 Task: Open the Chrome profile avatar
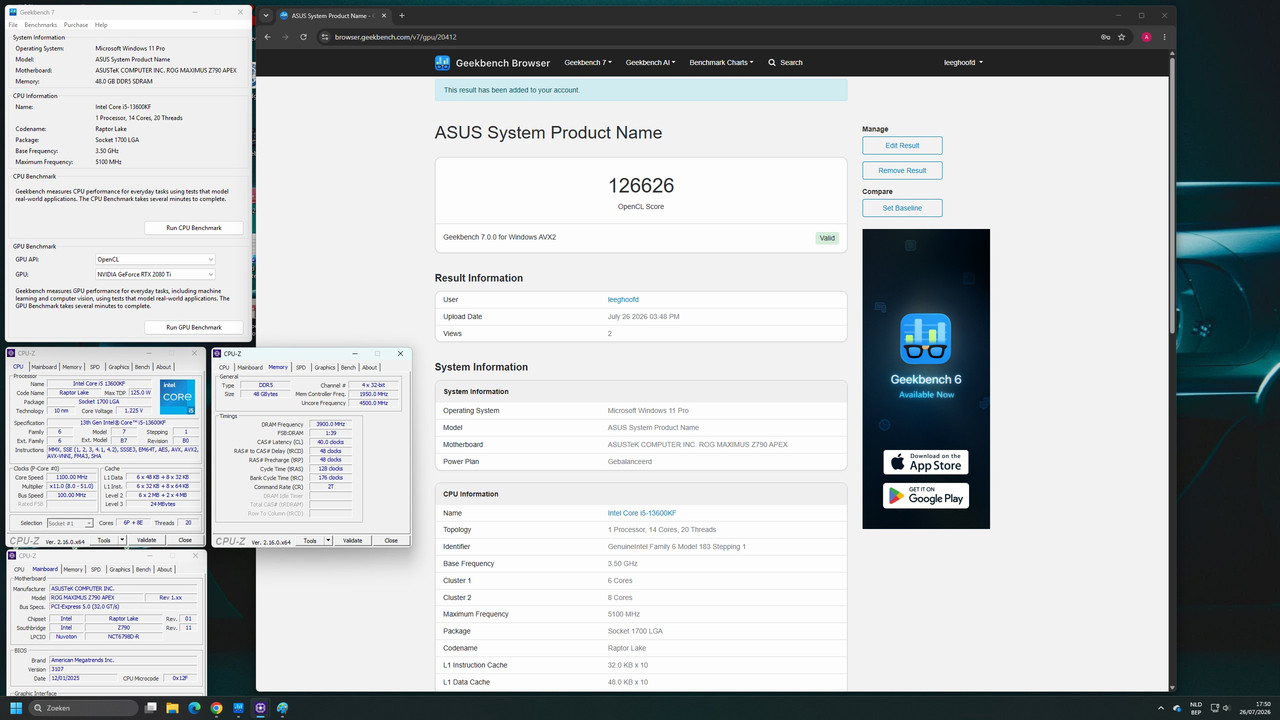1146,37
